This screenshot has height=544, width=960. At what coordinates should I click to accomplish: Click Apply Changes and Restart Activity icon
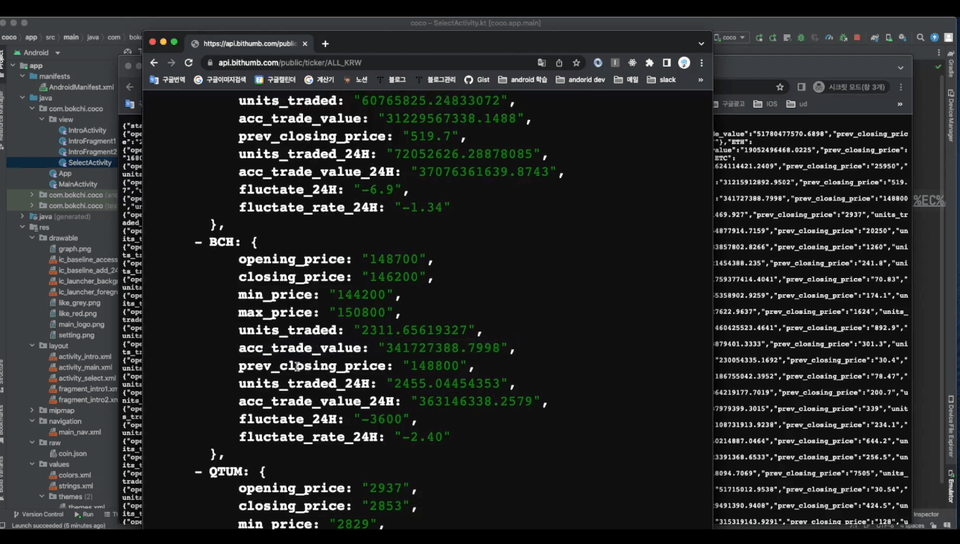(x=773, y=37)
